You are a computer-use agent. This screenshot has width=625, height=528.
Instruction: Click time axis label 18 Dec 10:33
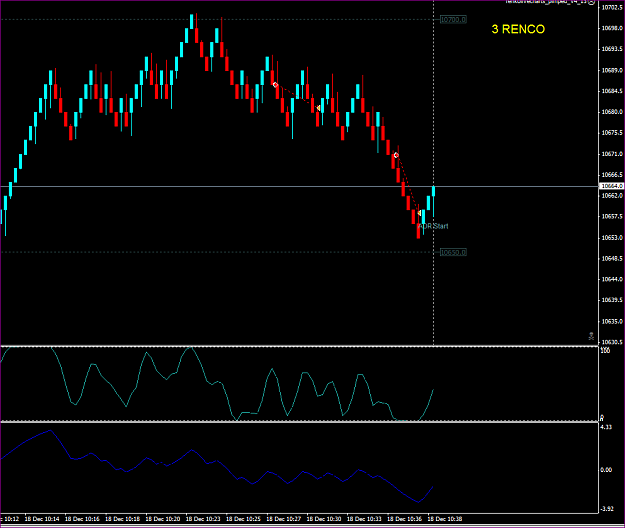tap(364, 519)
